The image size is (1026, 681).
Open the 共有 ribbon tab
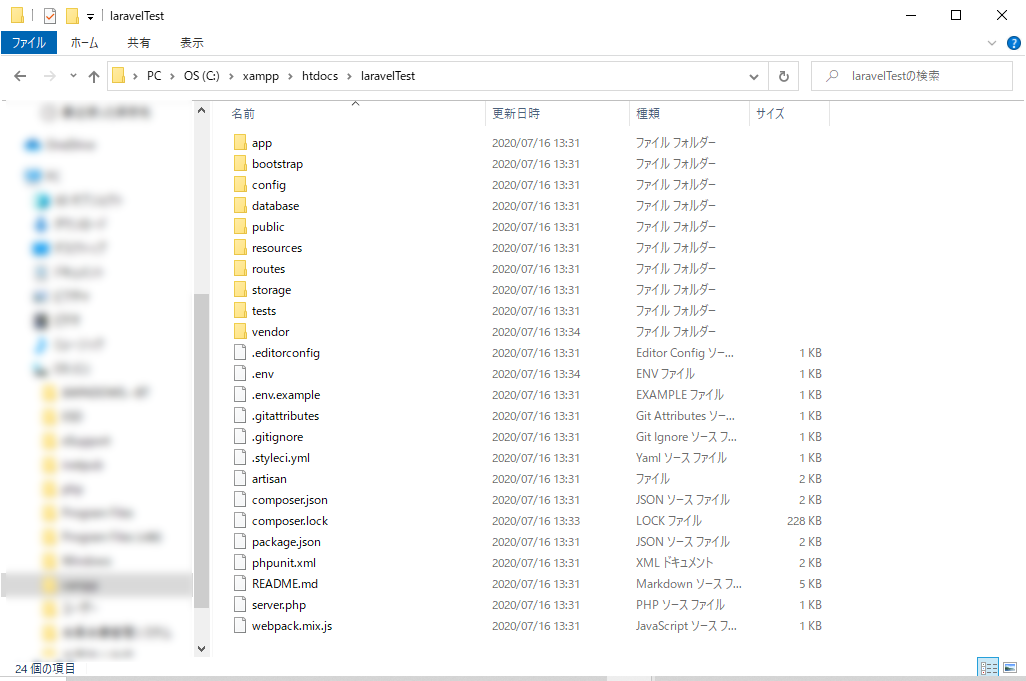pyautogui.click(x=139, y=43)
